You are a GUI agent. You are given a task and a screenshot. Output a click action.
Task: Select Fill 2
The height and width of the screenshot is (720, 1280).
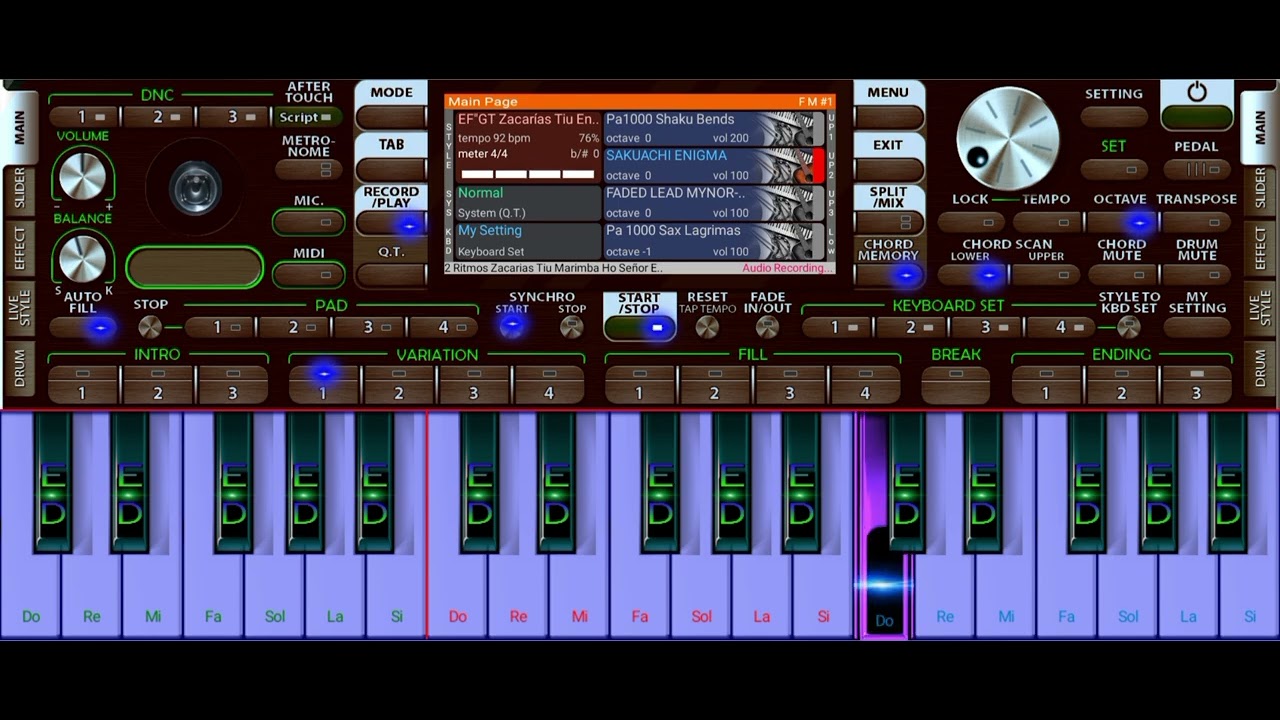714,385
